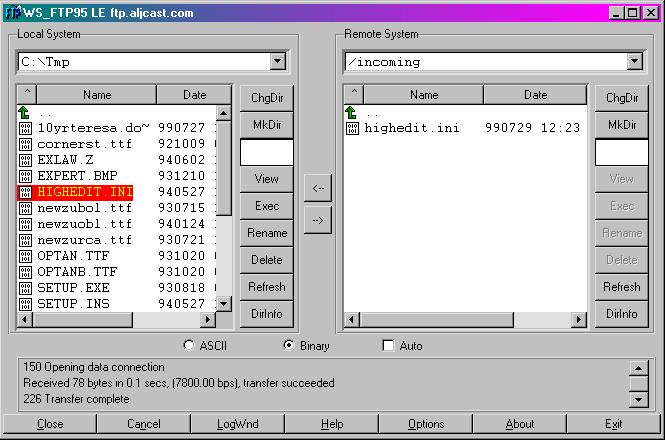665x440 pixels.
Task: Click local list scroll-down arrow
Action: coord(224,303)
